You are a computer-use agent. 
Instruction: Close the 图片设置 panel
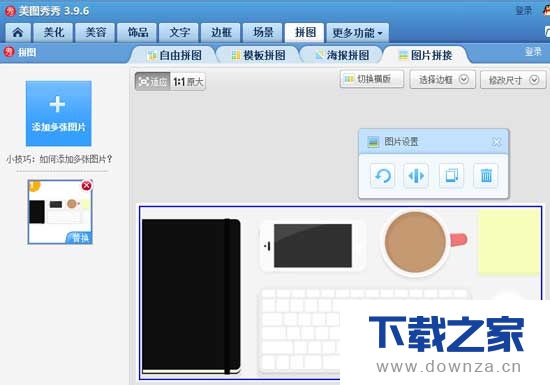(496, 142)
